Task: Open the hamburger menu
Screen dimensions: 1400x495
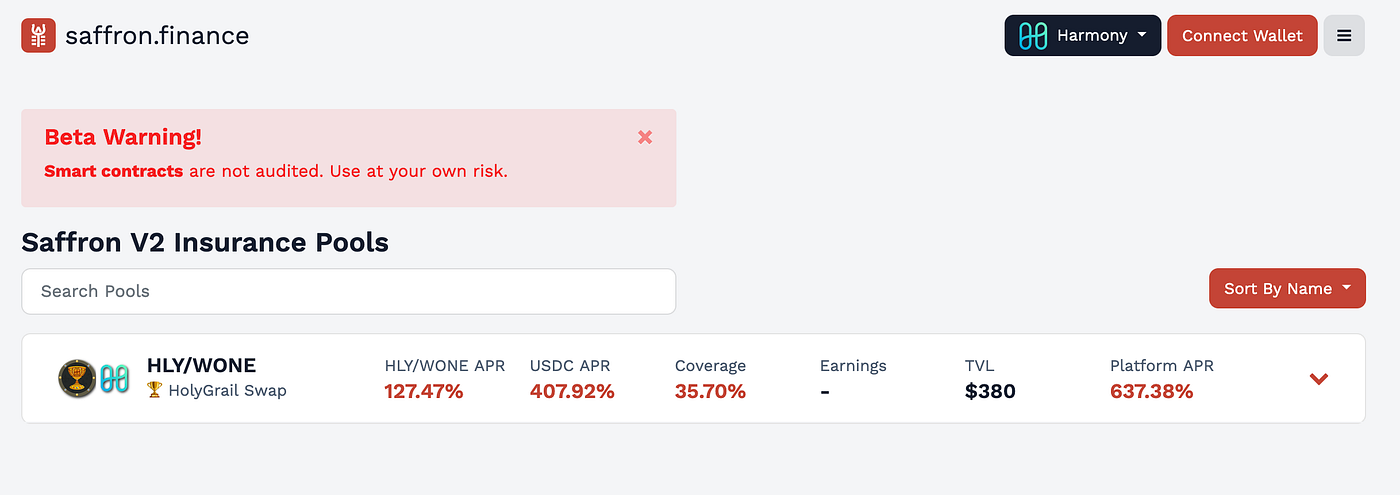Action: coord(1344,36)
